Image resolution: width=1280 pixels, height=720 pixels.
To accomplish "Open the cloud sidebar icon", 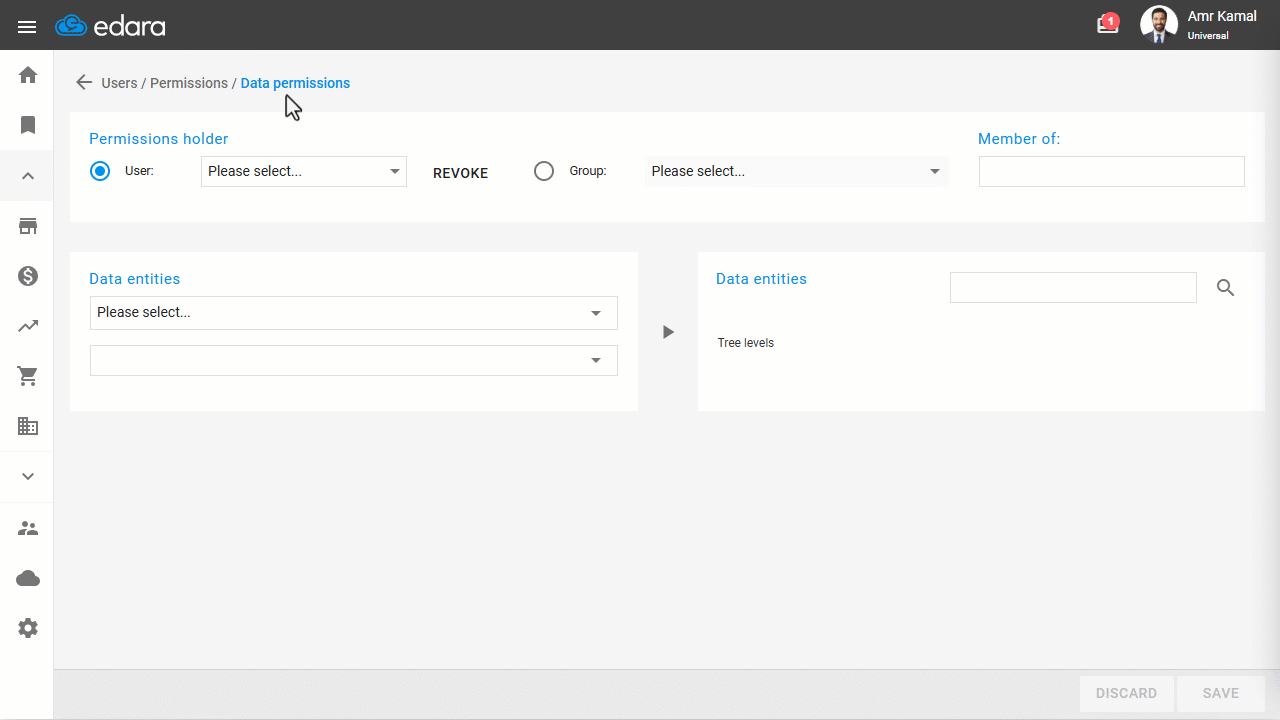I will [28, 578].
